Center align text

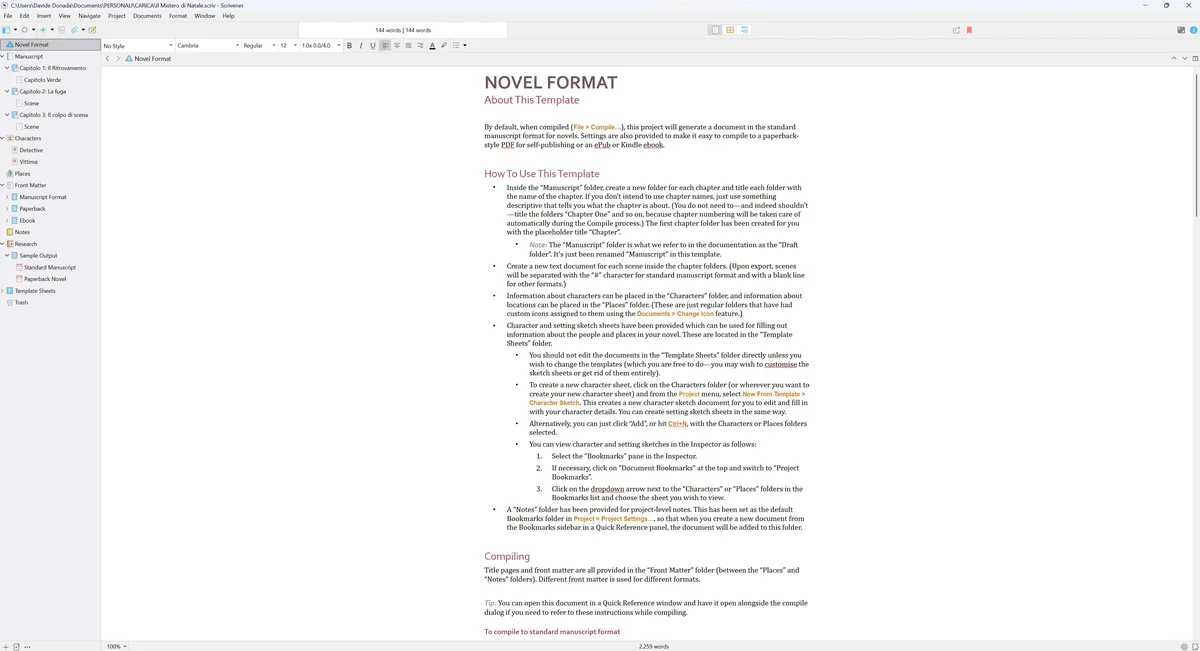pyautogui.click(x=397, y=45)
